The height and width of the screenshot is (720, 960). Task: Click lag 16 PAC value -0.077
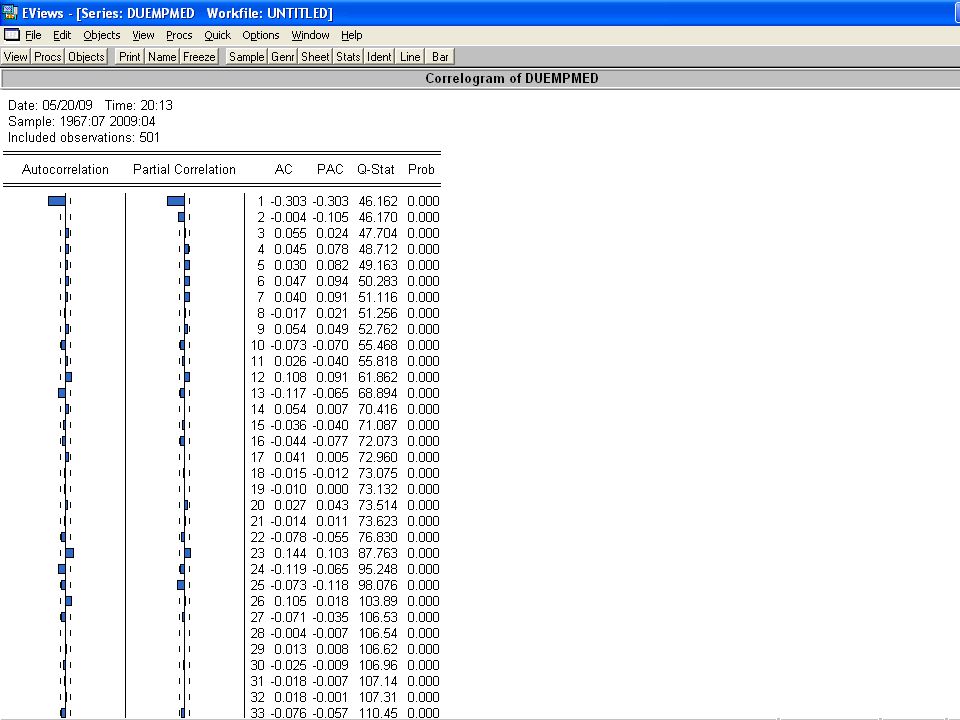(x=330, y=441)
